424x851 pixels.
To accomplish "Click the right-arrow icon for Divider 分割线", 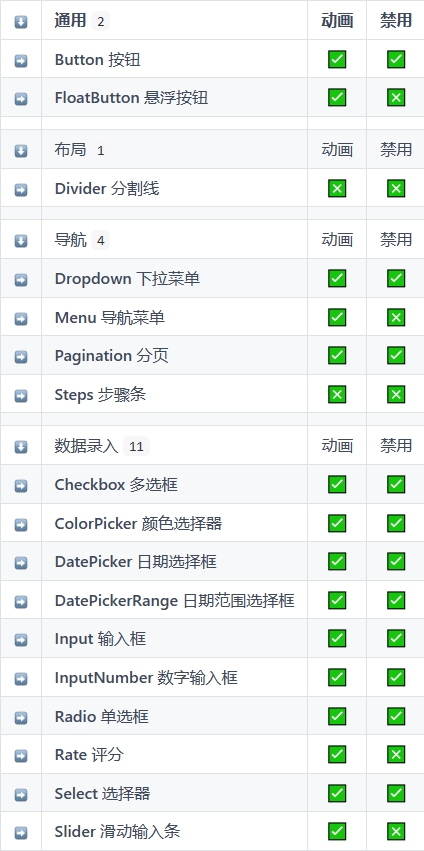I will pos(21,189).
